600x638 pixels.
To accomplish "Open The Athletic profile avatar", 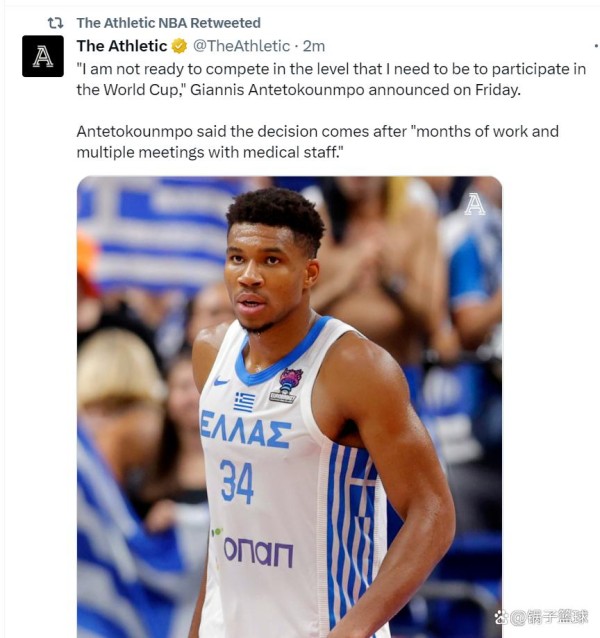I will point(43,56).
